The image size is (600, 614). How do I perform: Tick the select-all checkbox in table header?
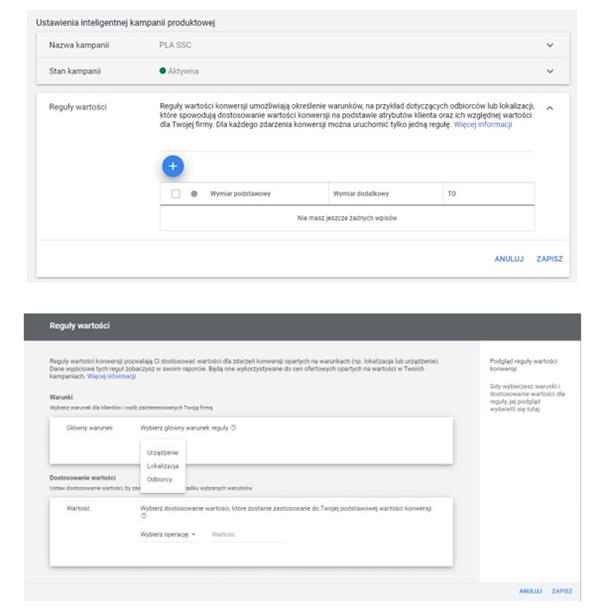click(175, 193)
